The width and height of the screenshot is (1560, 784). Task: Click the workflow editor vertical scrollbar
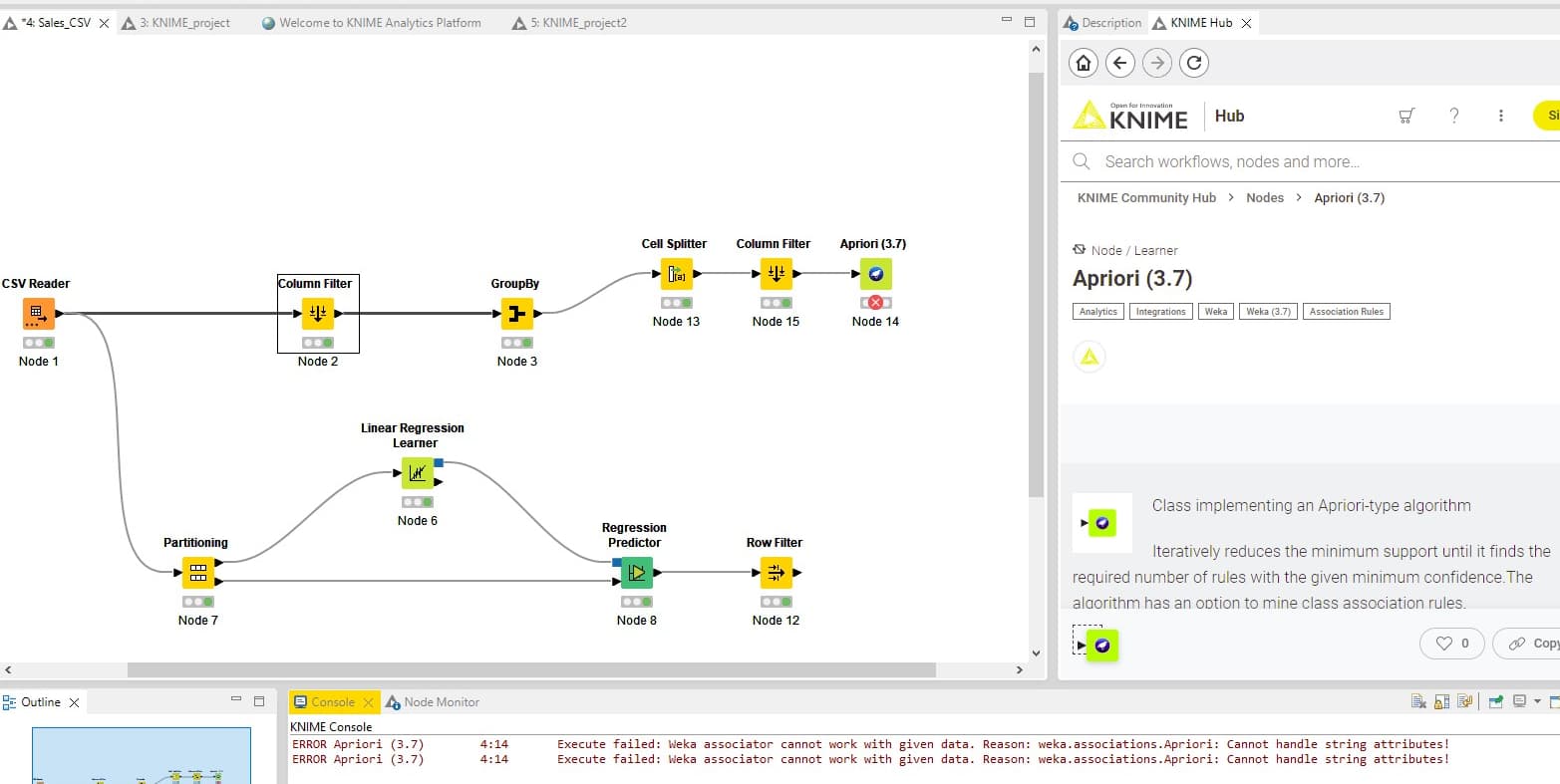click(x=1035, y=284)
